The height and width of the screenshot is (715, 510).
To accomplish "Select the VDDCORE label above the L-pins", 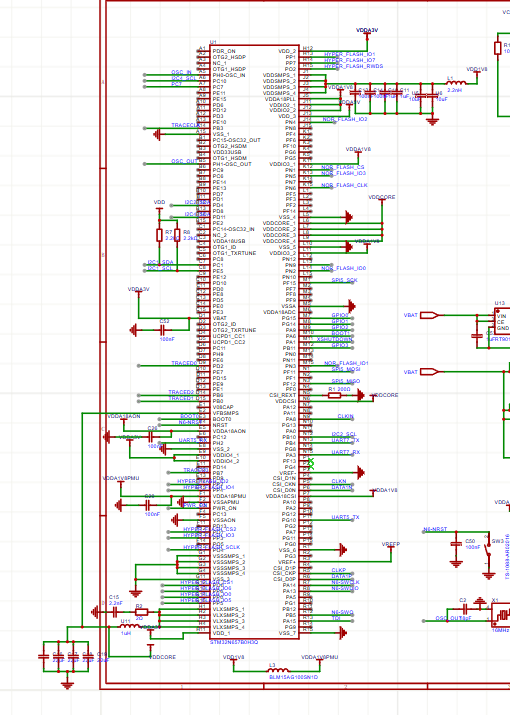I will [x=382, y=197].
